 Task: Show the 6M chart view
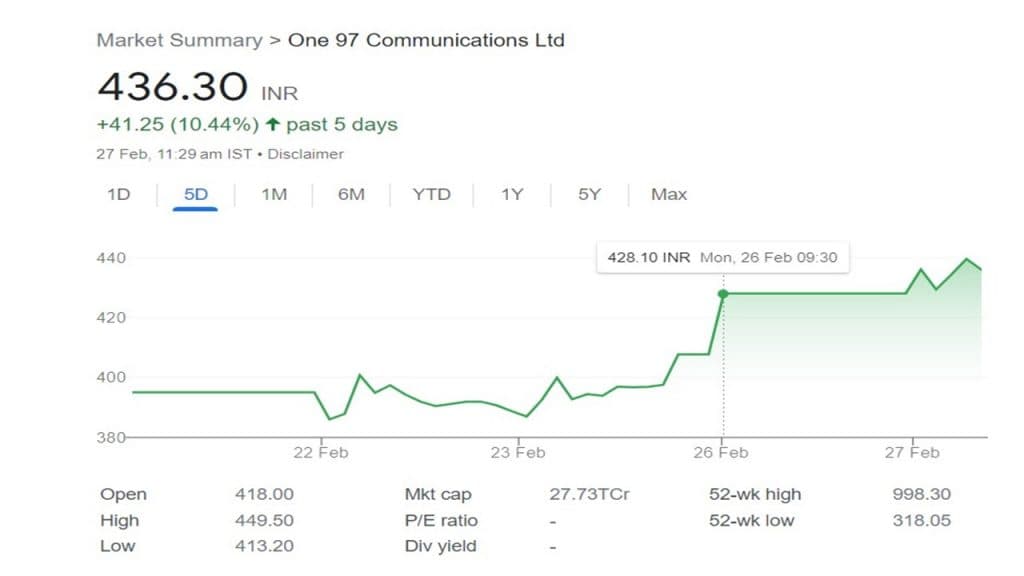coord(351,194)
